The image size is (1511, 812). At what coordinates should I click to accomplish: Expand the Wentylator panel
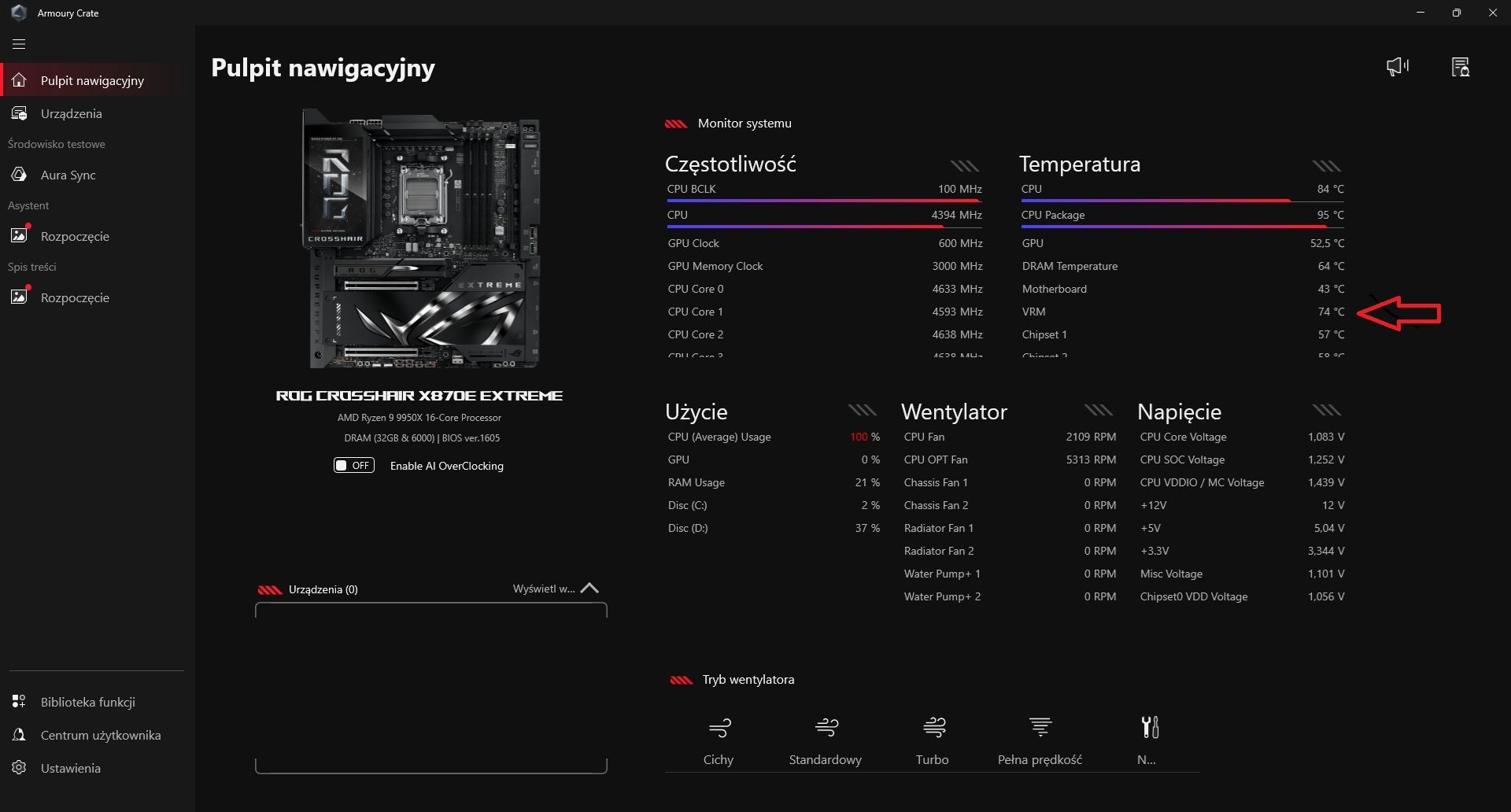[x=1099, y=410]
